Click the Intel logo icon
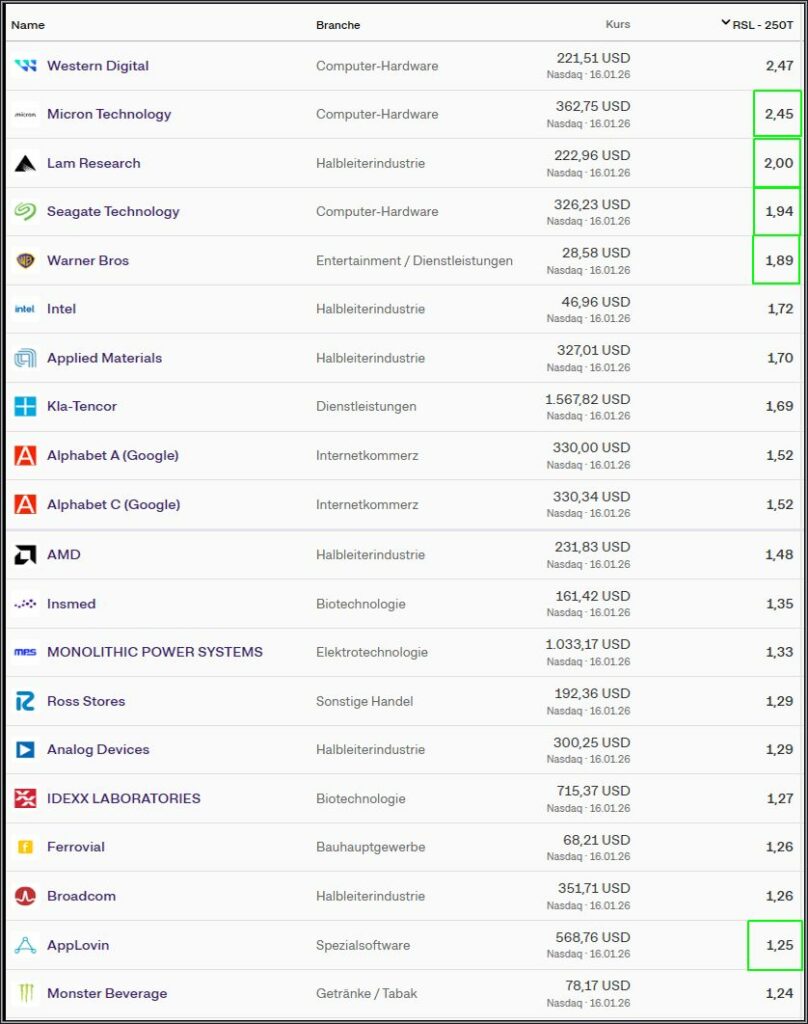 25,310
